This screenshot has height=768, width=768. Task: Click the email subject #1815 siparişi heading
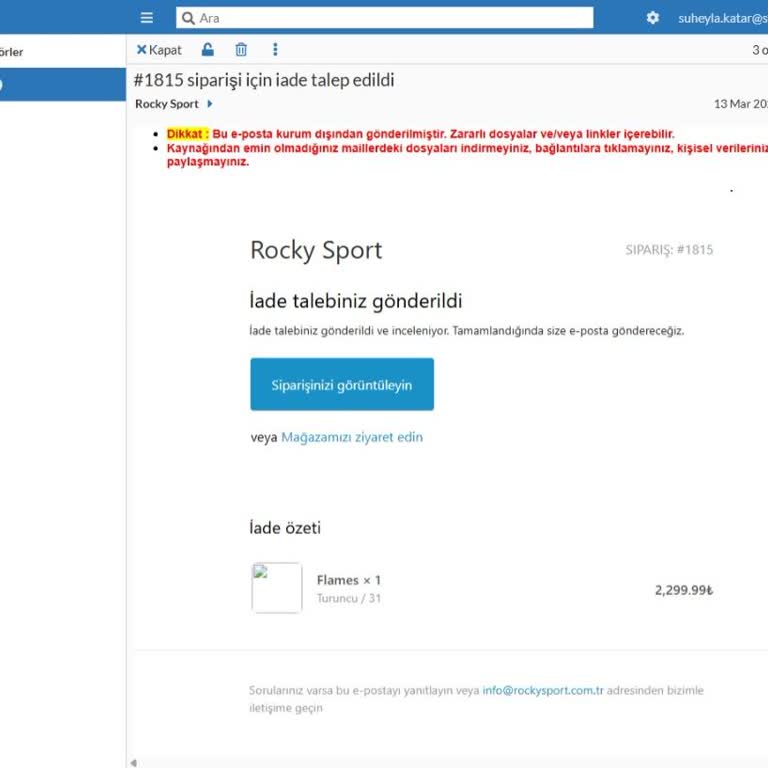point(264,80)
